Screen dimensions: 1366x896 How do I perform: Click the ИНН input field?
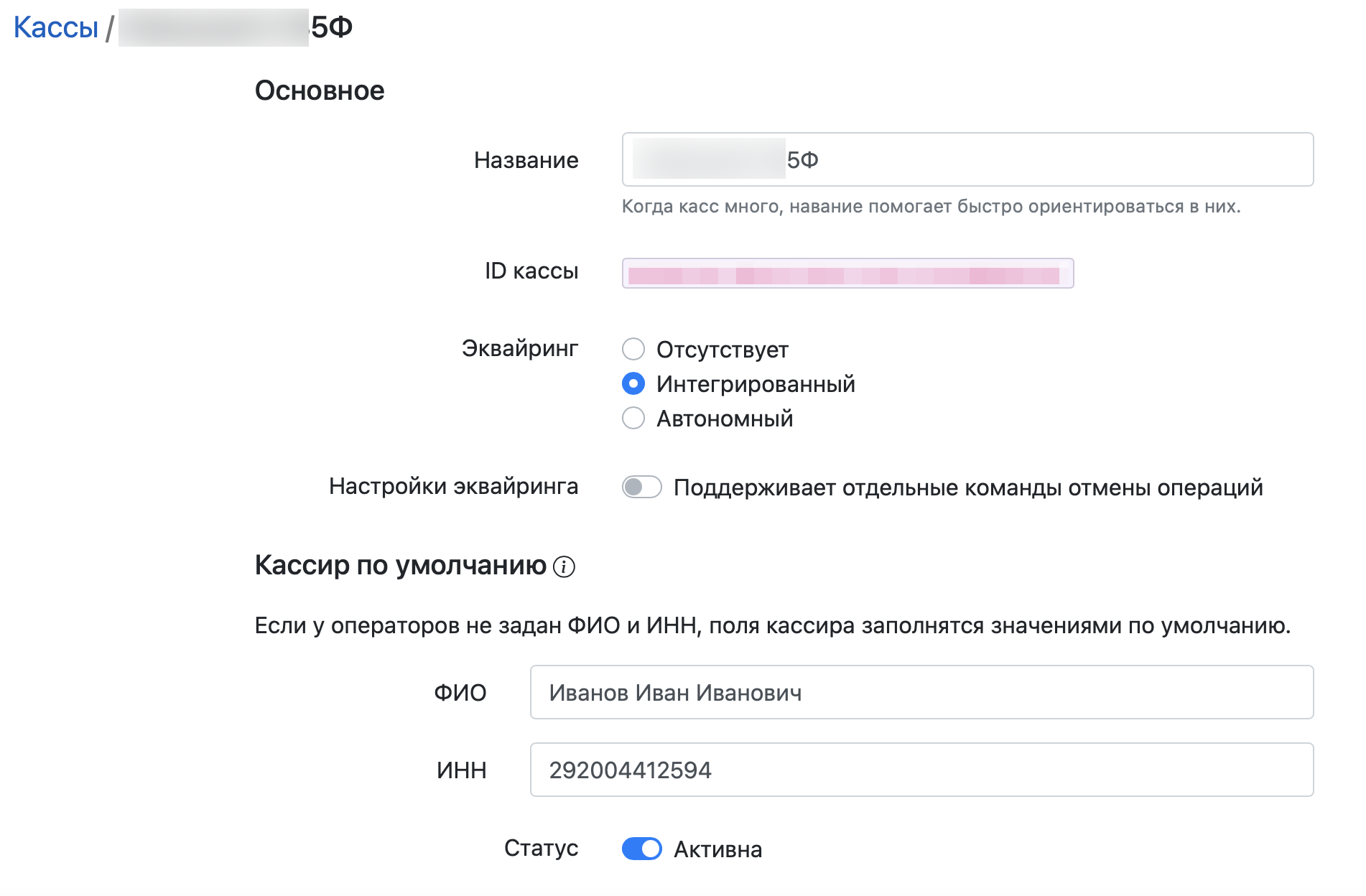pyautogui.click(x=921, y=770)
